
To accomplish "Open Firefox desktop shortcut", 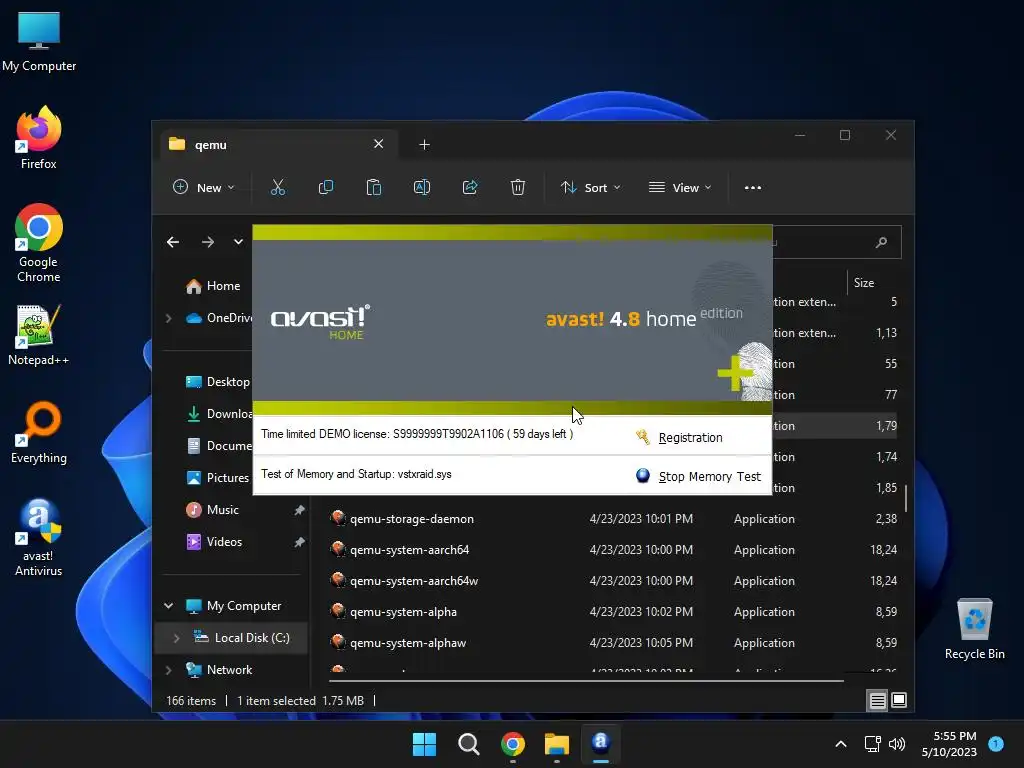I will coord(39,138).
